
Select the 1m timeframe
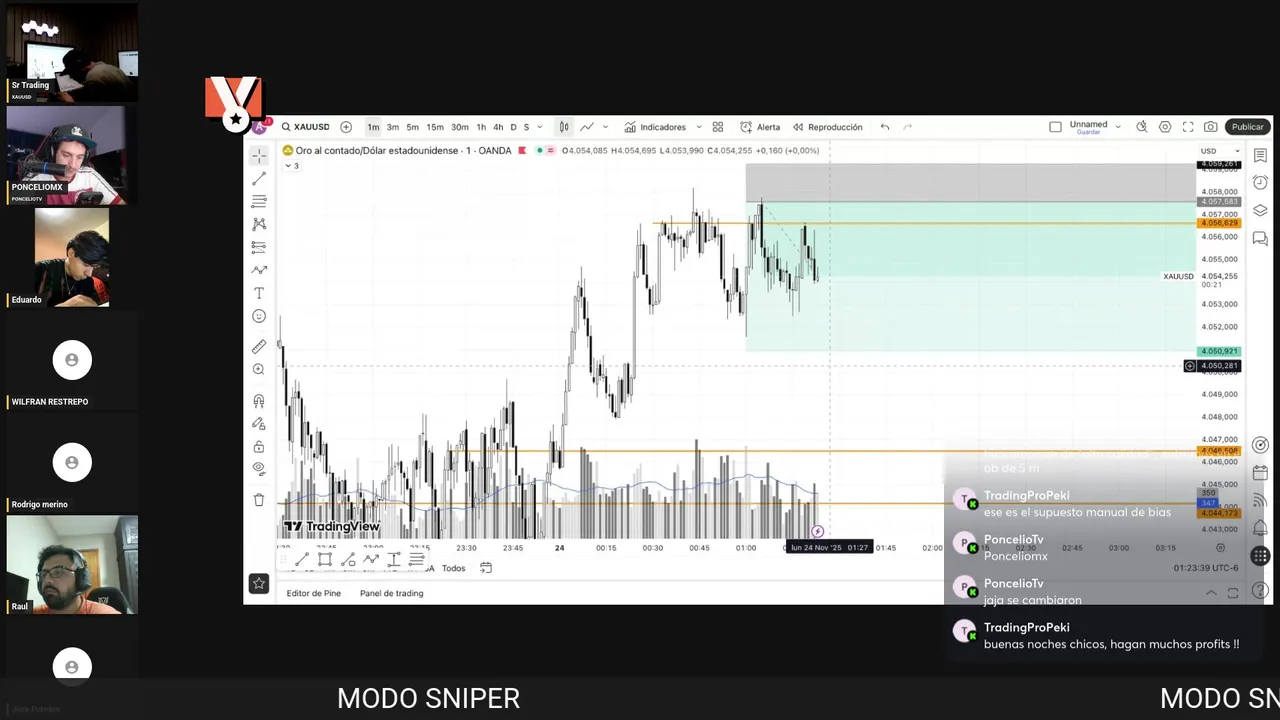click(373, 127)
